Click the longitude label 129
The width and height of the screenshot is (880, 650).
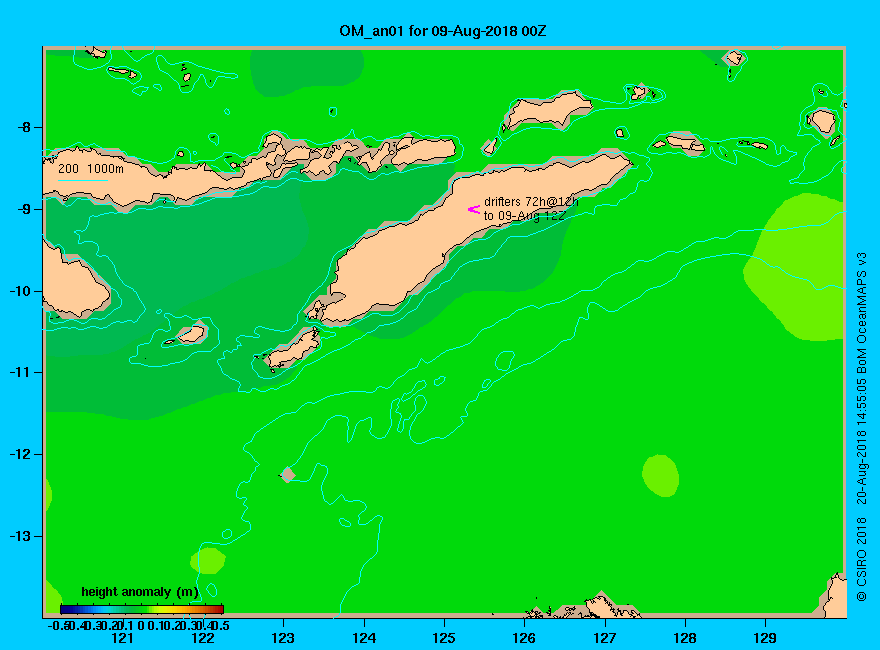coord(765,638)
